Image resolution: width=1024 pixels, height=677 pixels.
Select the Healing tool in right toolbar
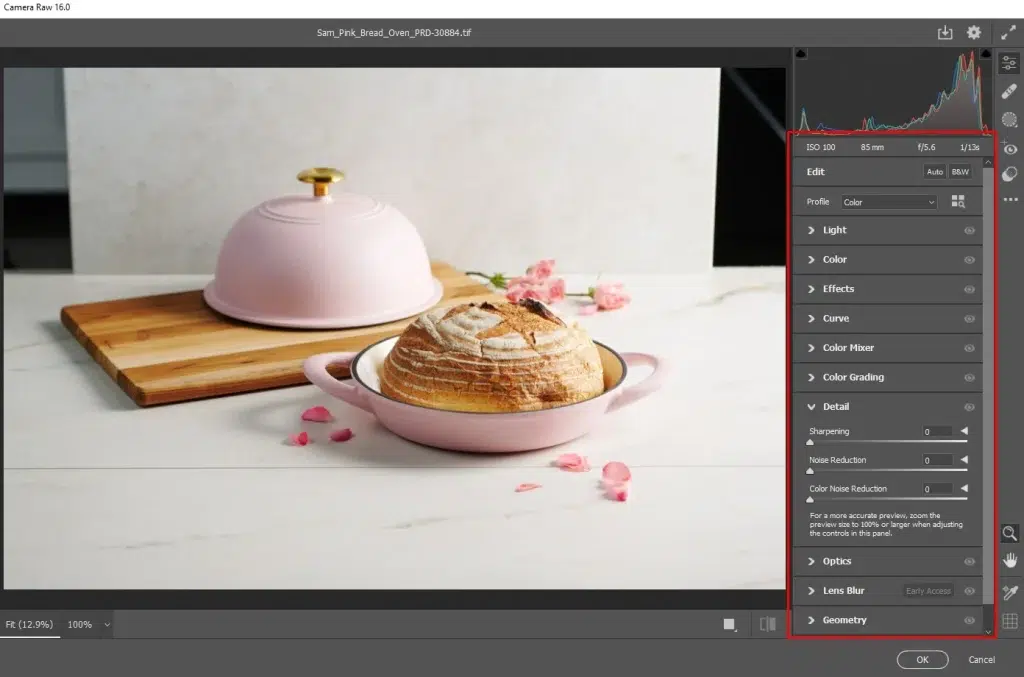[x=1009, y=91]
